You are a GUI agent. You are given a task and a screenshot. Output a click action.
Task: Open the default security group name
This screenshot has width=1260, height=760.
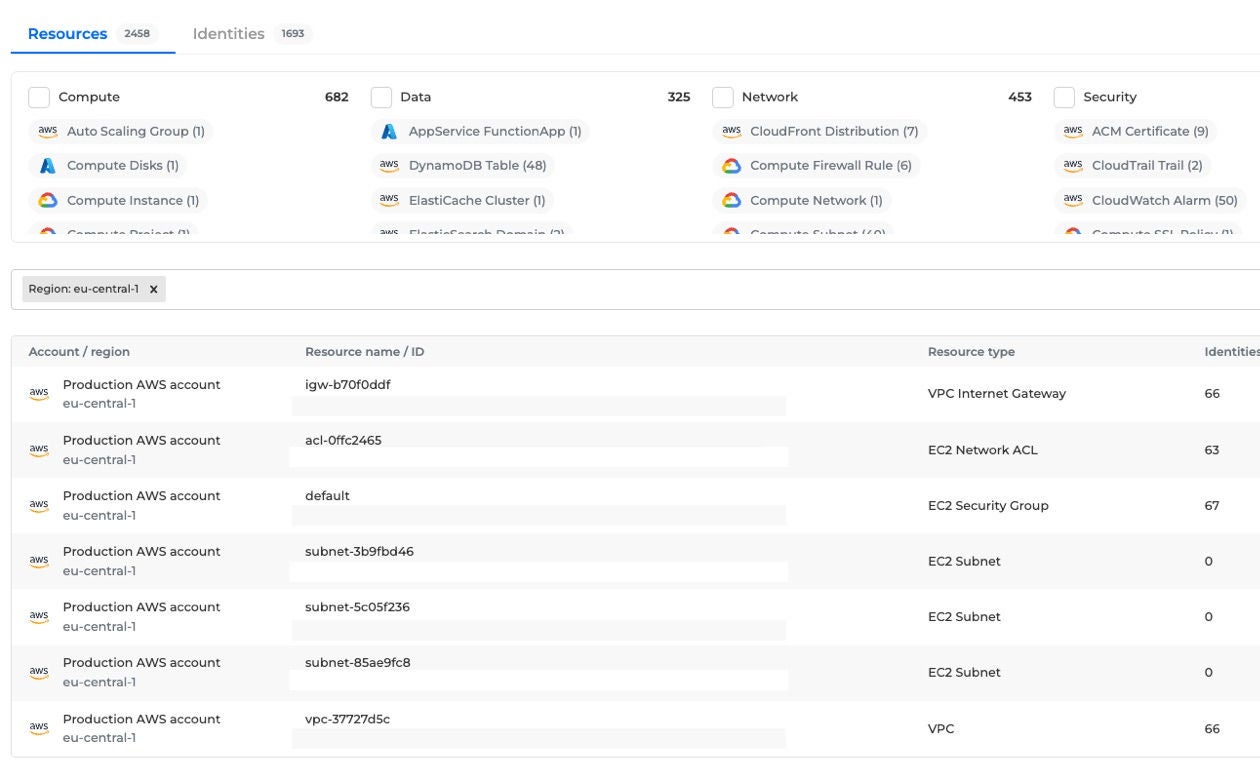click(x=327, y=496)
